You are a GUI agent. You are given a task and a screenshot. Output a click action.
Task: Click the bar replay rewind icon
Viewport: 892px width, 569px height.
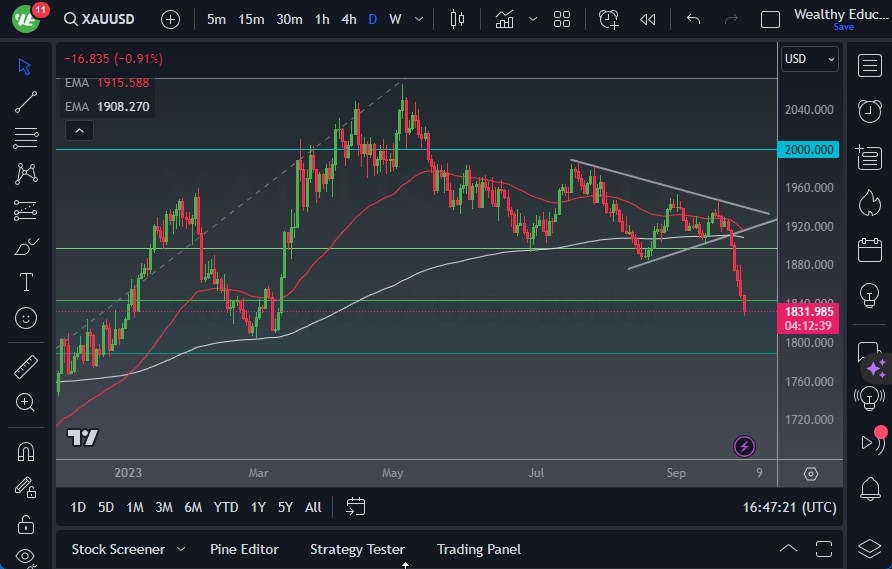[648, 19]
